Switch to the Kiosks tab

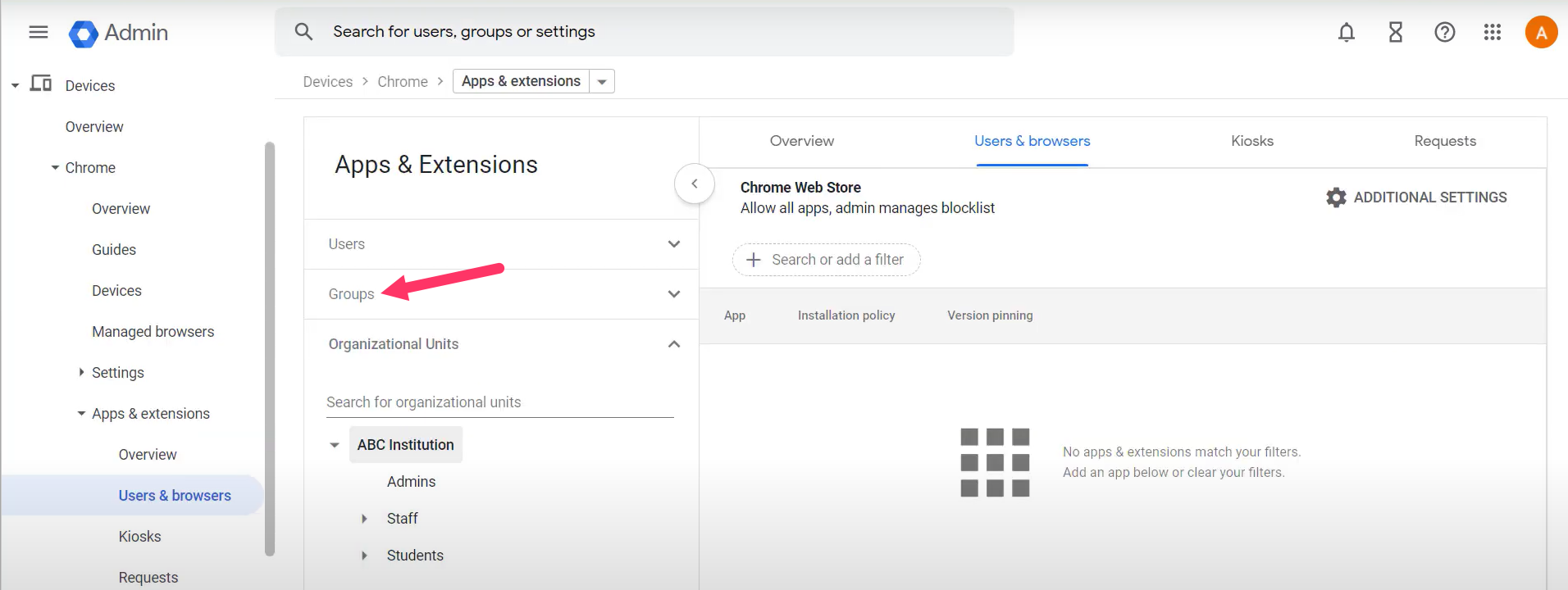pos(1252,141)
